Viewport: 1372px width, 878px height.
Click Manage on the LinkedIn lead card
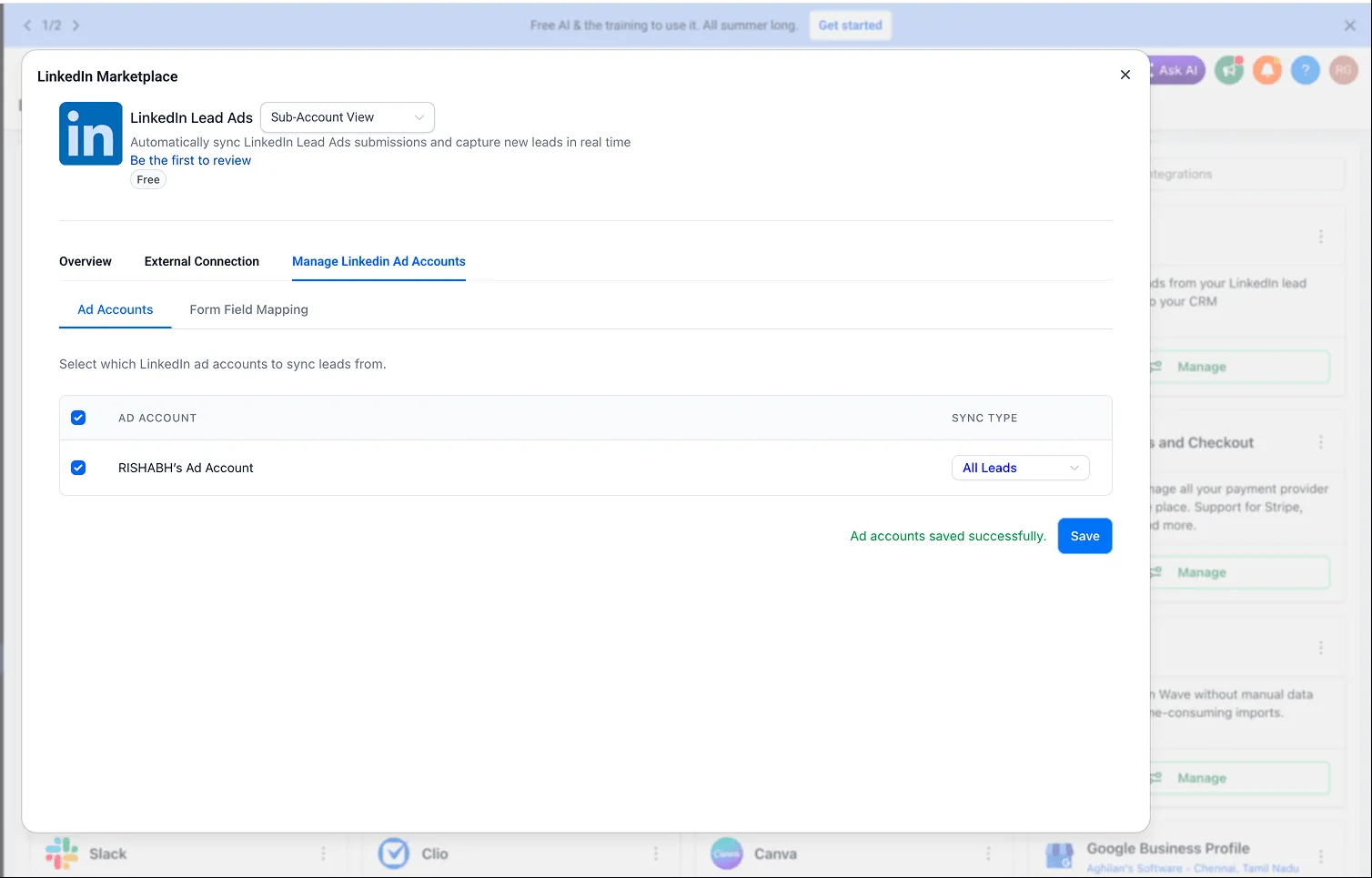click(x=1239, y=367)
